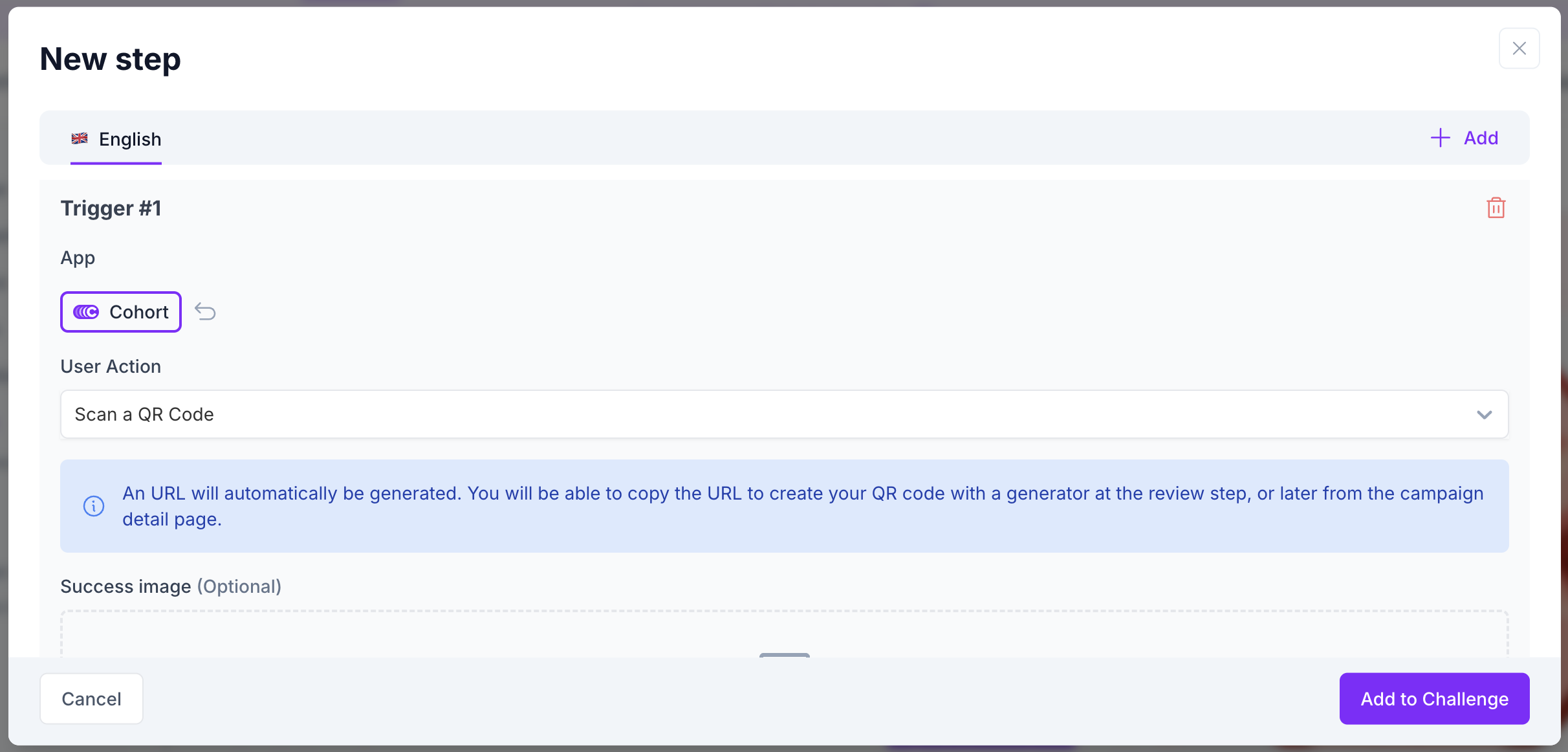The width and height of the screenshot is (1568, 752).
Task: Click the info circle icon in banner
Action: 94,506
